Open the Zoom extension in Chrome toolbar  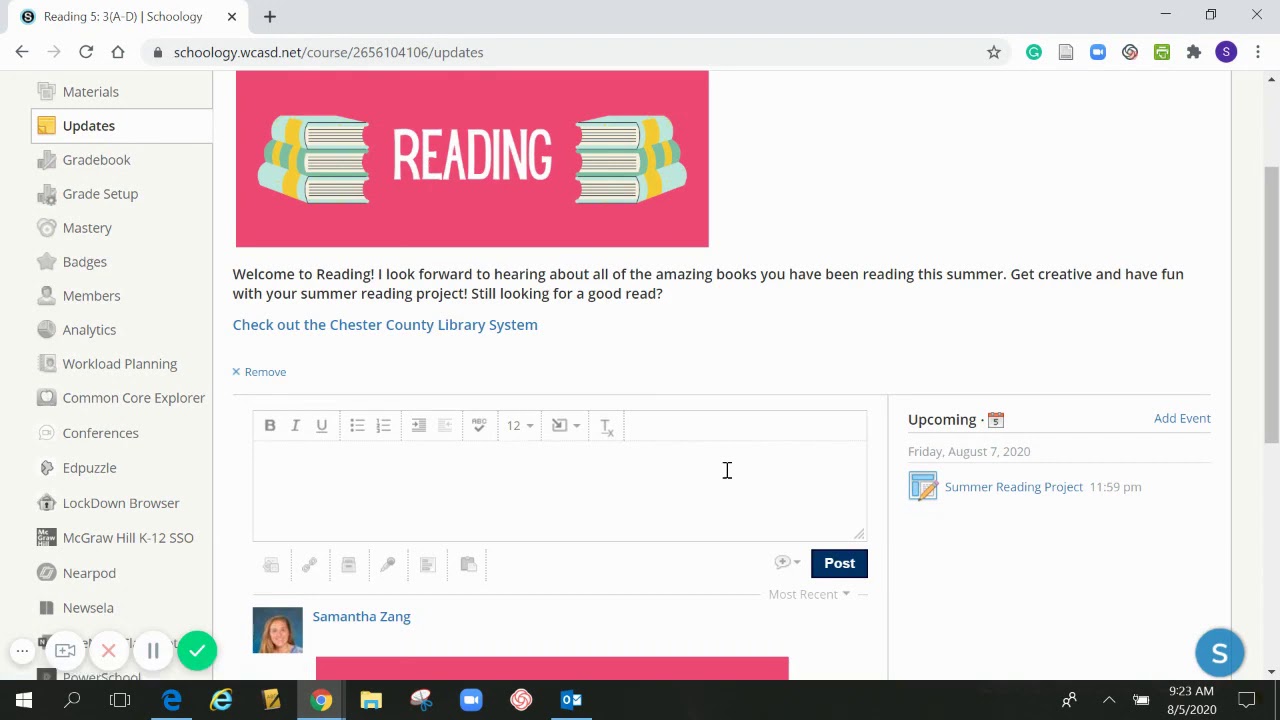1098,52
